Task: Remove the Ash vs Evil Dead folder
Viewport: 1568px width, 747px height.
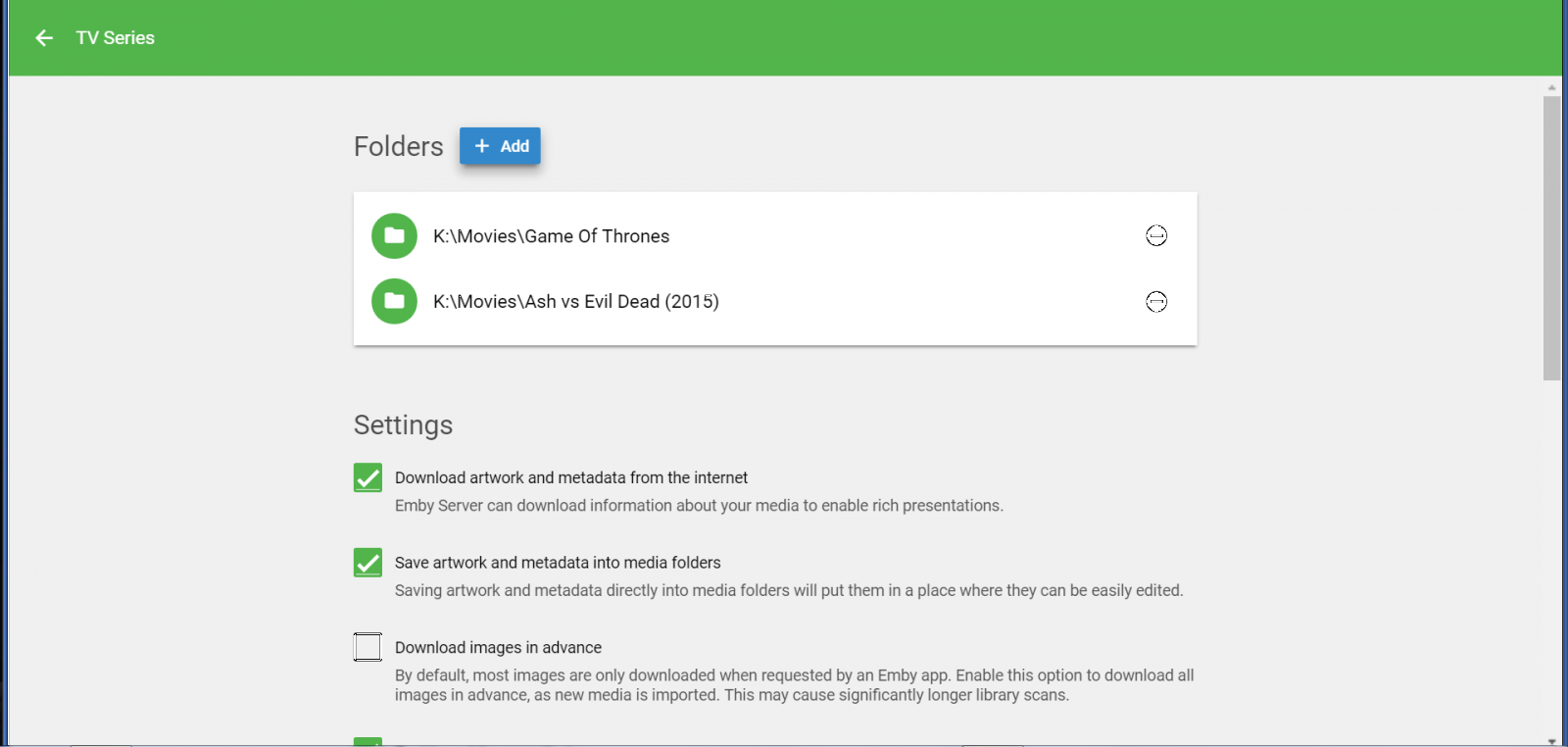Action: 1156,302
